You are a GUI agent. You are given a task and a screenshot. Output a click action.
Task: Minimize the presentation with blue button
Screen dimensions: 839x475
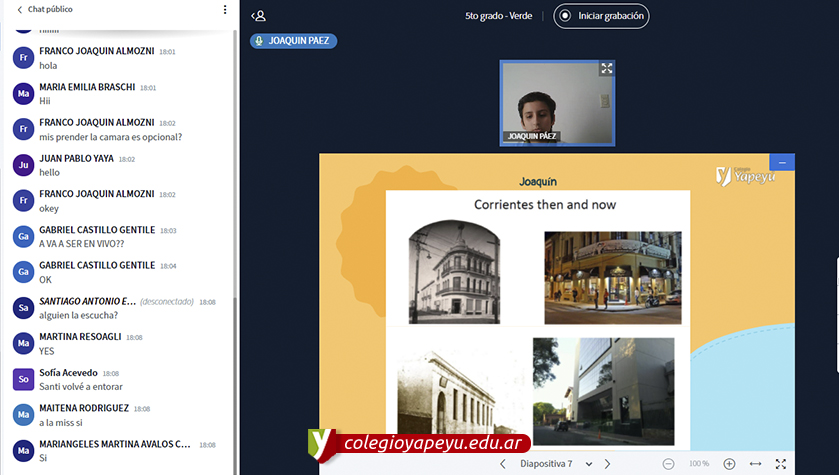[x=782, y=162]
